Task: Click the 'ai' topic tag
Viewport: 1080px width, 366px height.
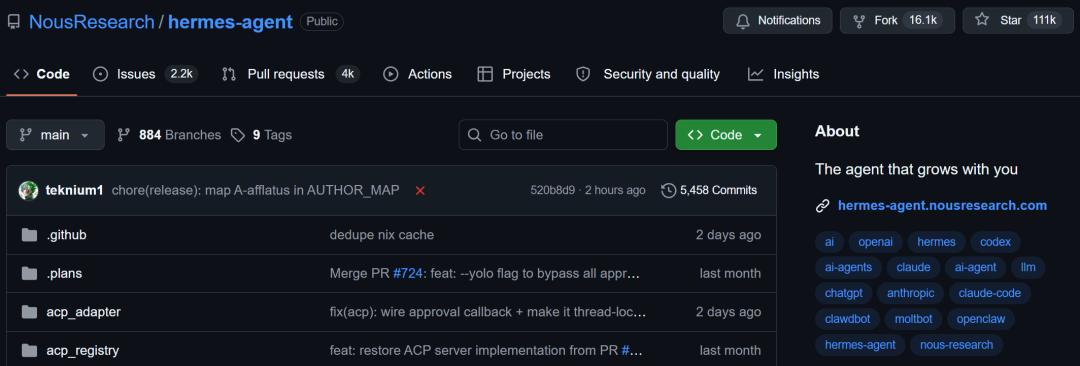Action: coord(829,242)
